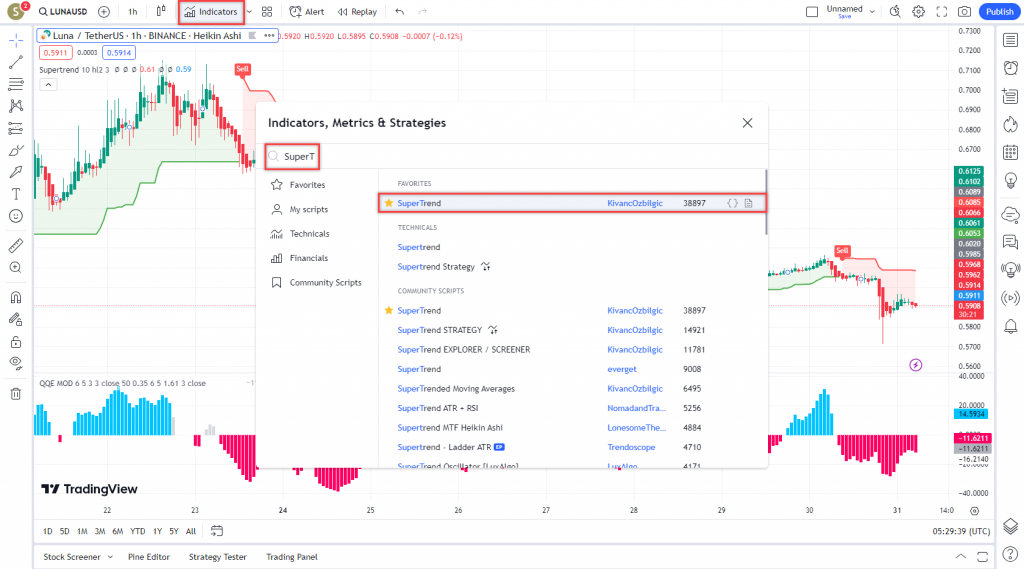Screen dimensions: 1024x569
Task: Select the Text annotation tool
Action: click(x=16, y=194)
